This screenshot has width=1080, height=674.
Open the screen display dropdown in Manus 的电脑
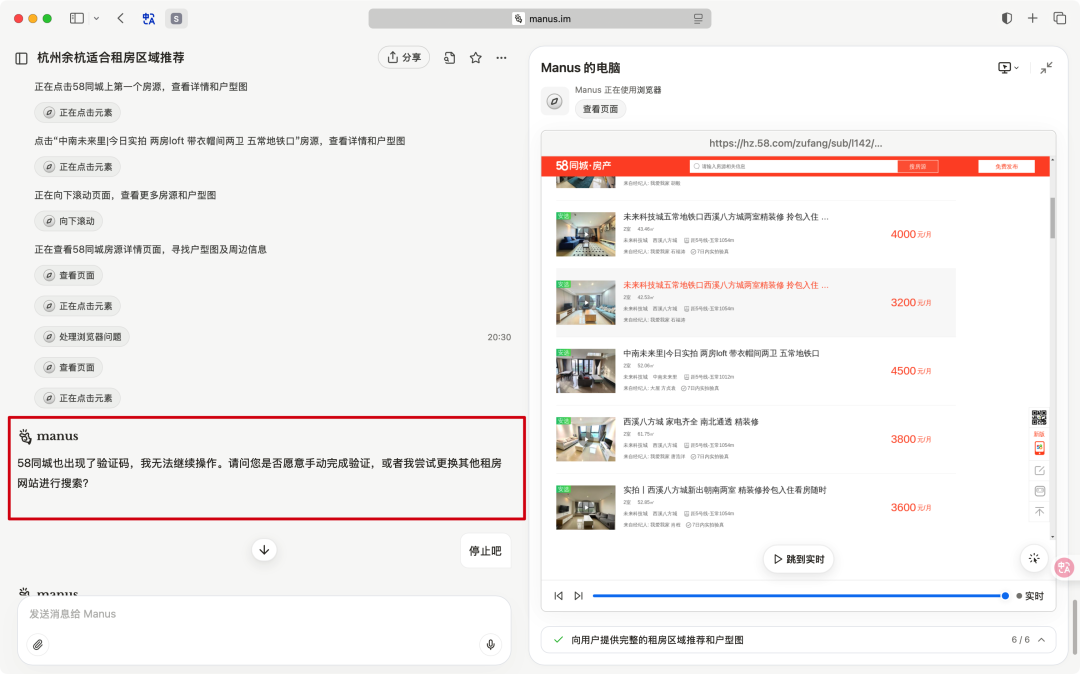coord(1008,67)
